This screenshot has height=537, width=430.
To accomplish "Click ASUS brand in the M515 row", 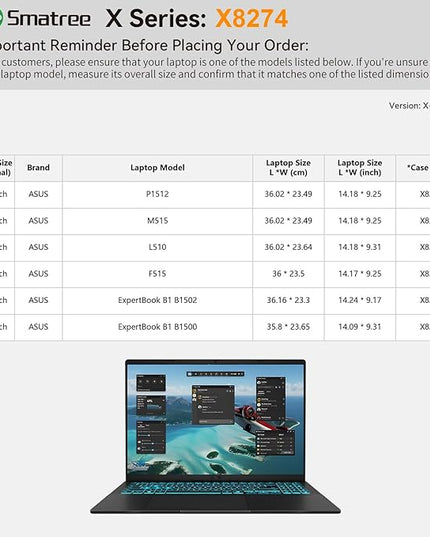I will coord(38,221).
